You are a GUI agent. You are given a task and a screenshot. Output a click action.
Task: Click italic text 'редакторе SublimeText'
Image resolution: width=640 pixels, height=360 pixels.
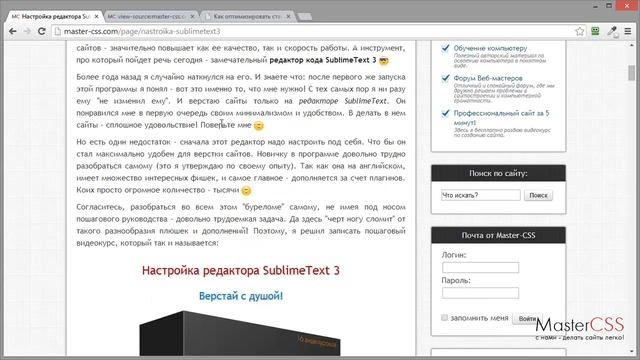[342, 101]
